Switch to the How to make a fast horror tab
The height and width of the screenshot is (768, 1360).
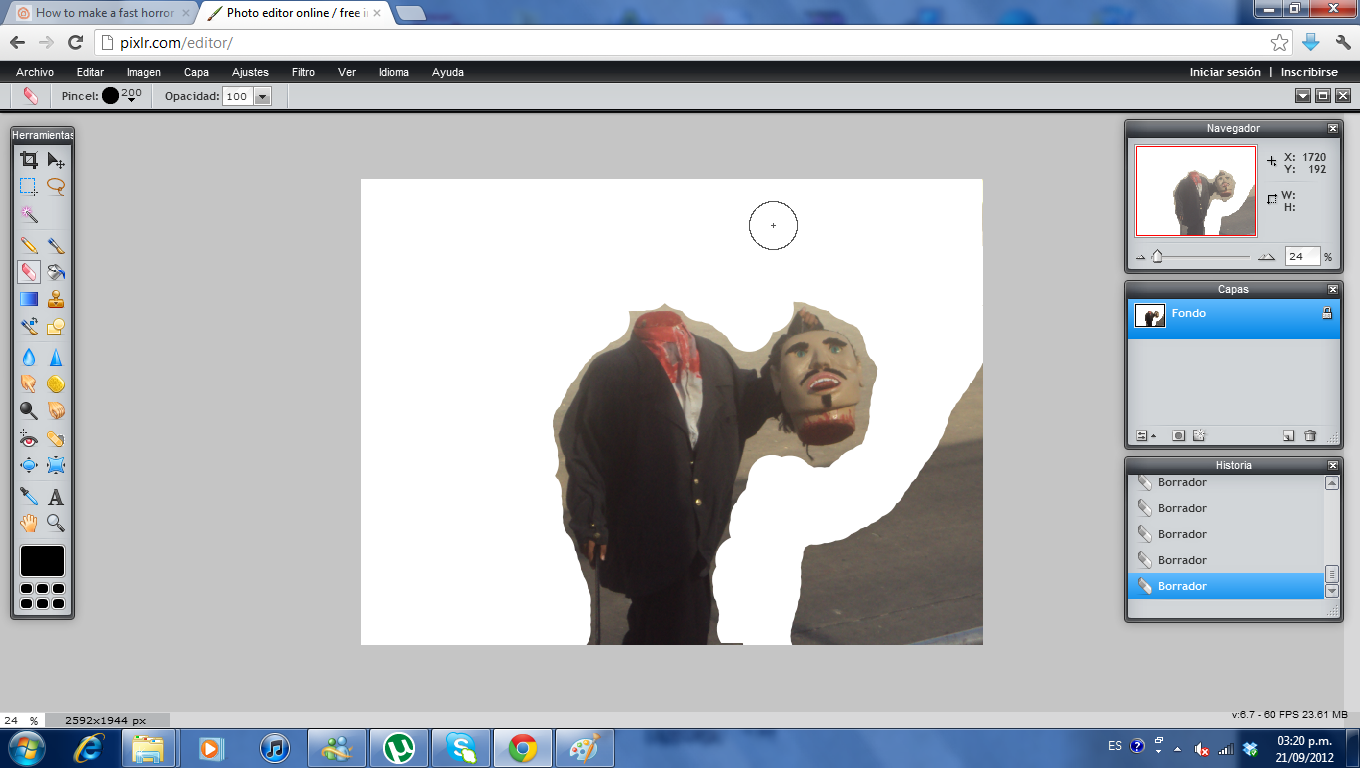(x=104, y=13)
